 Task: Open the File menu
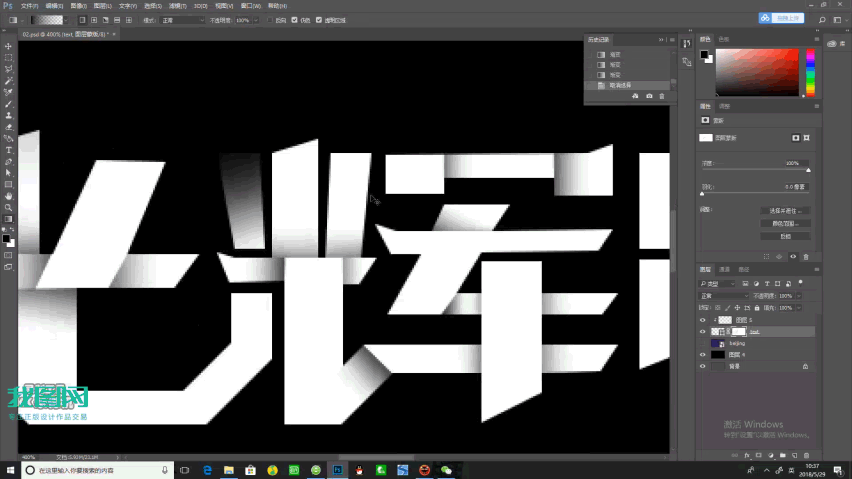click(29, 6)
